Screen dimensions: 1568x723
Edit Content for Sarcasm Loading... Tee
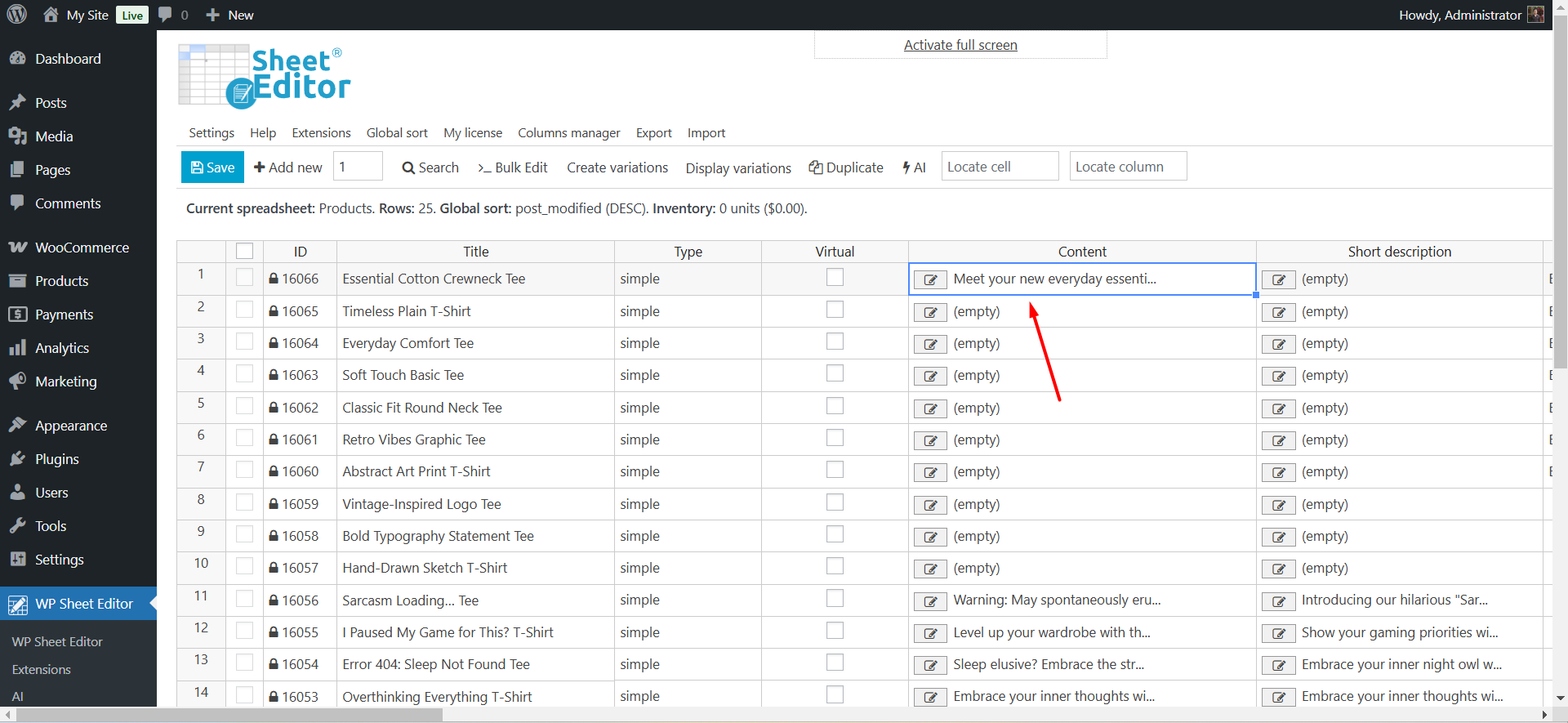(x=930, y=601)
